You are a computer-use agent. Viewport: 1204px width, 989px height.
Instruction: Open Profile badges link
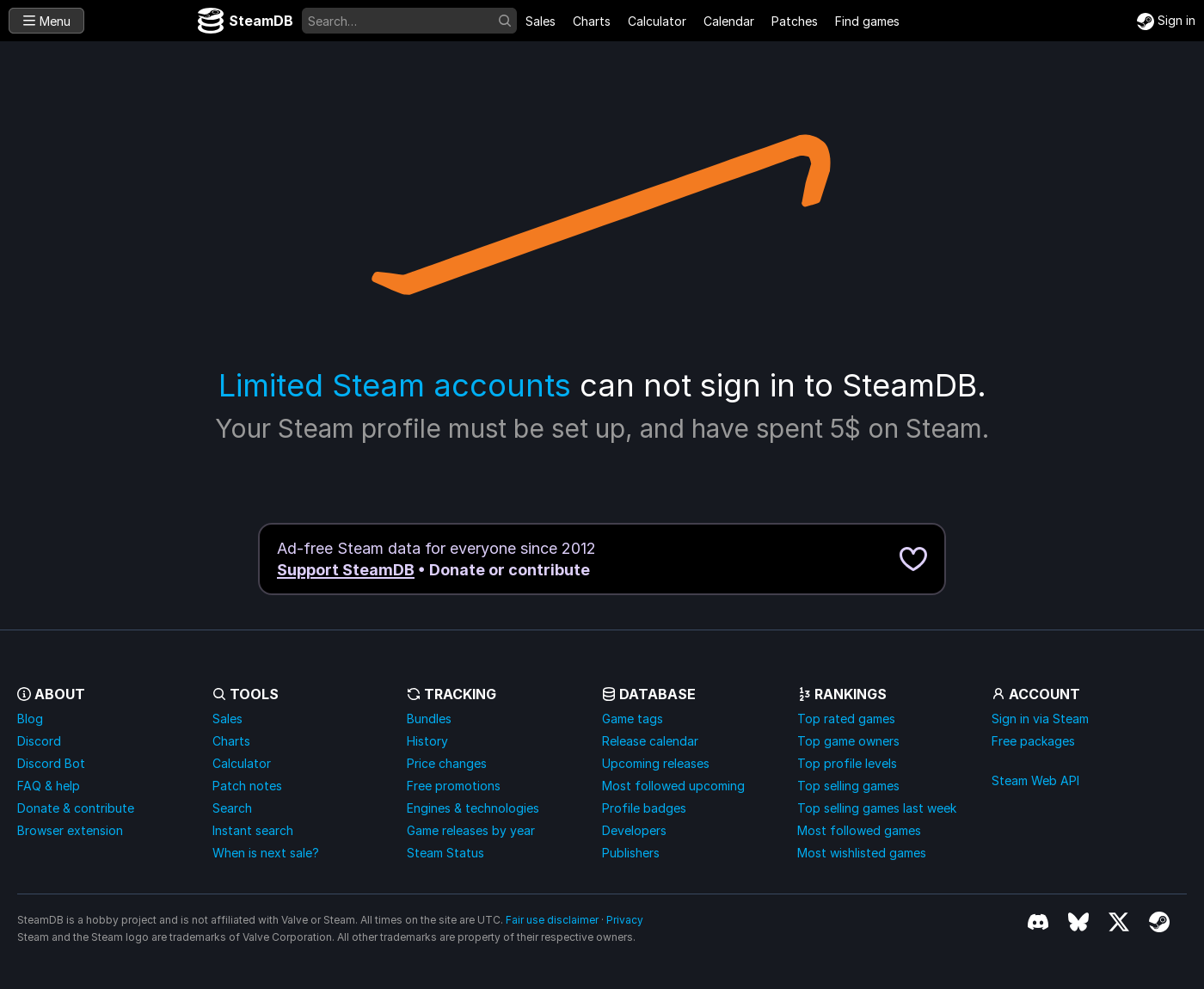[644, 808]
